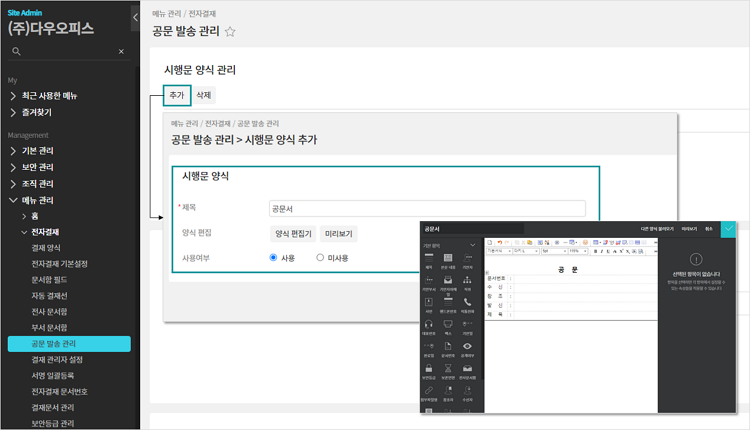Click the sidebar search magnifier icon

tap(18, 51)
